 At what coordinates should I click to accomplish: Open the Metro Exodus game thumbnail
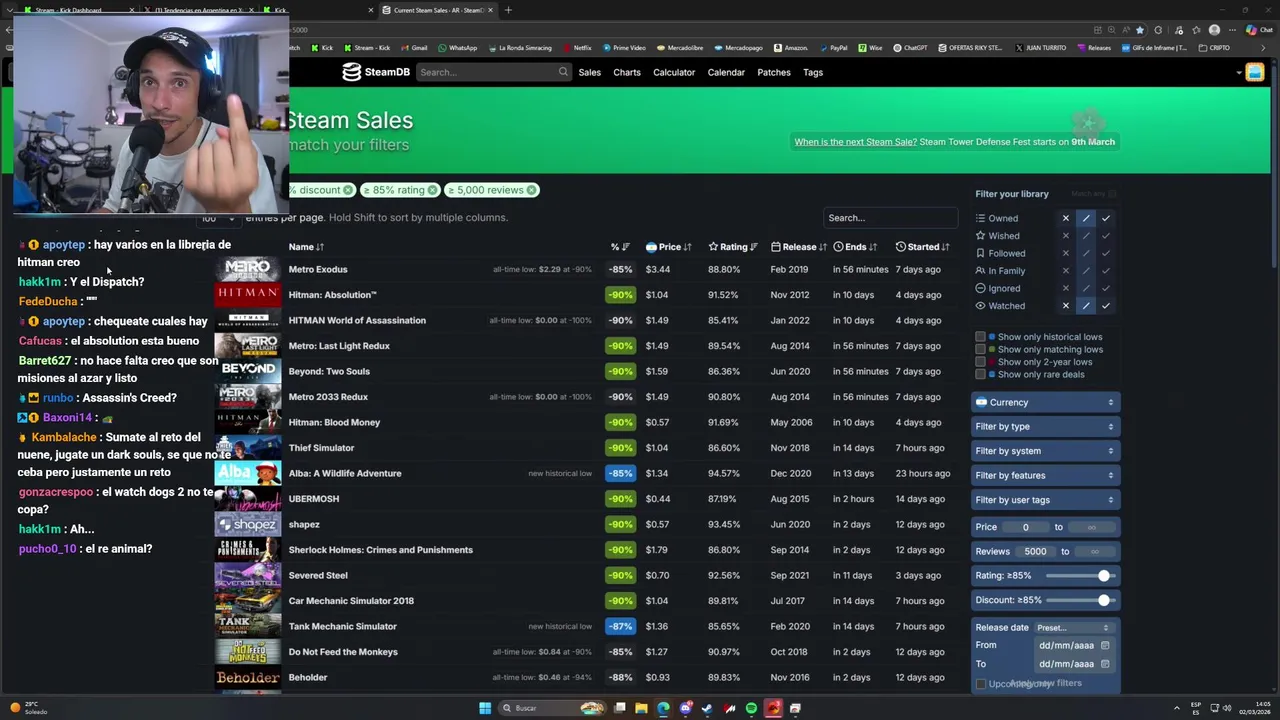248,269
